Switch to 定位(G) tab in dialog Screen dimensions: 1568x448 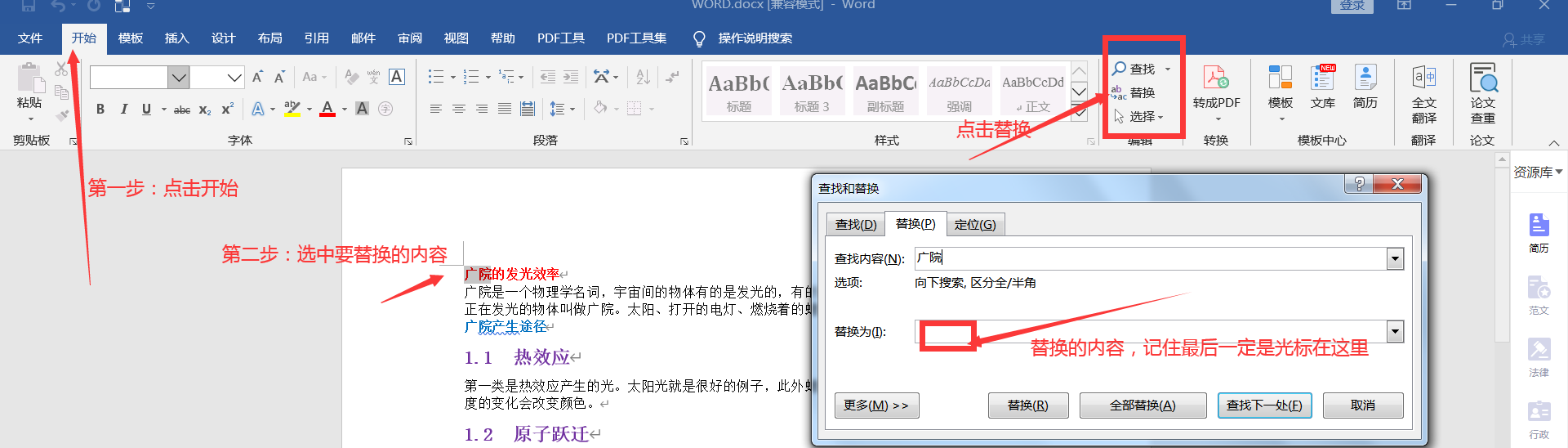coord(975,225)
